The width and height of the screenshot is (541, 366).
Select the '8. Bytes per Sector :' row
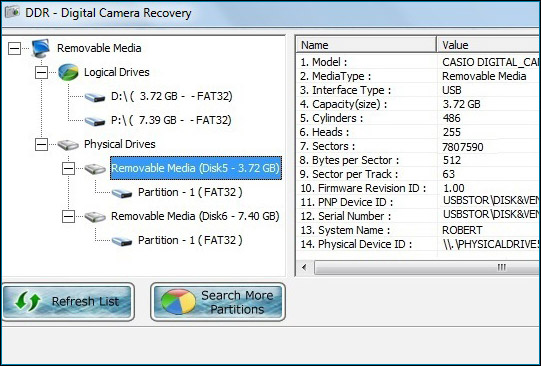point(419,160)
